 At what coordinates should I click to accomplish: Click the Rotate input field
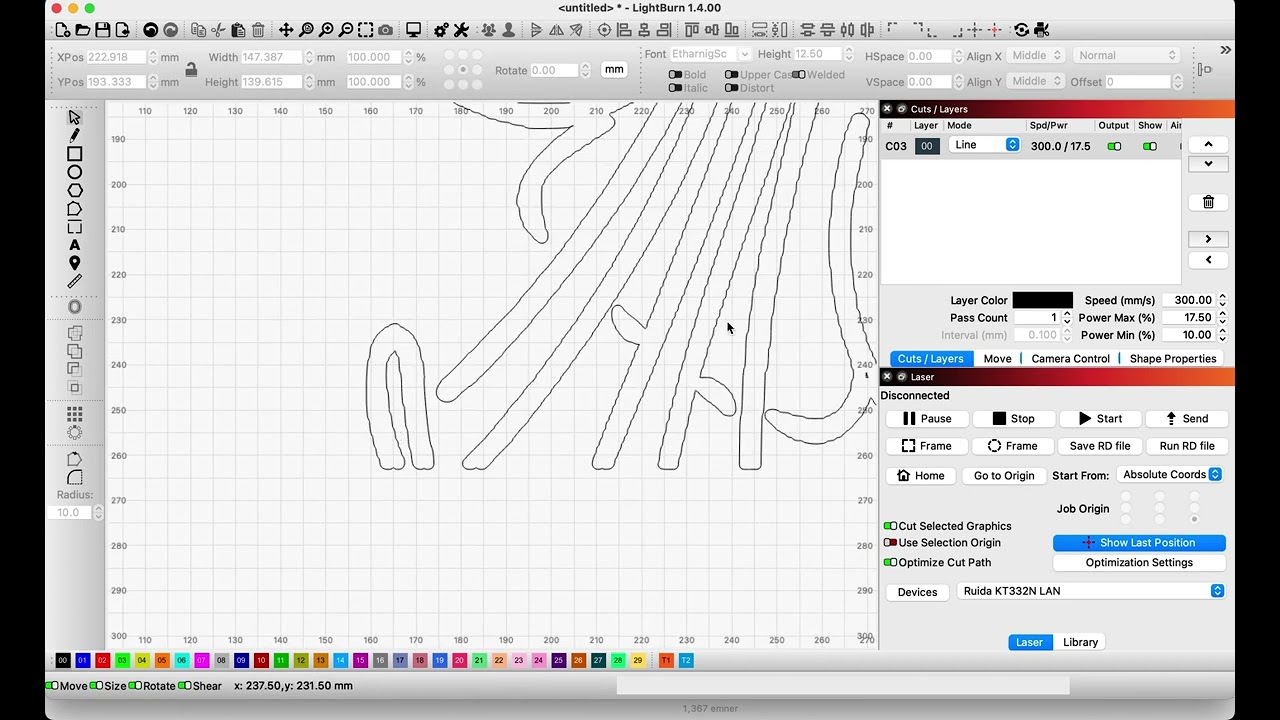[x=555, y=70]
